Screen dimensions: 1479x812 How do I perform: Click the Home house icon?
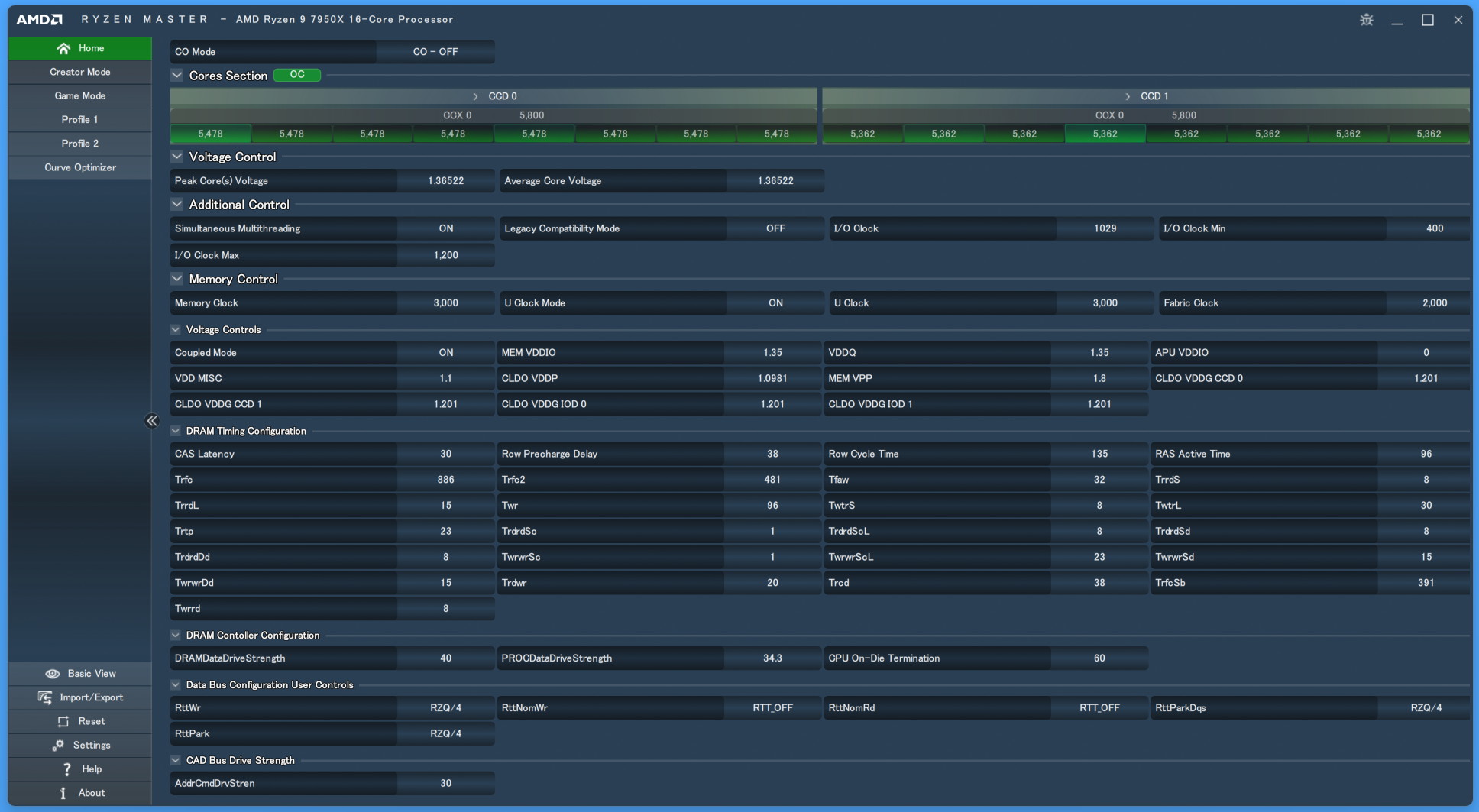pos(63,48)
